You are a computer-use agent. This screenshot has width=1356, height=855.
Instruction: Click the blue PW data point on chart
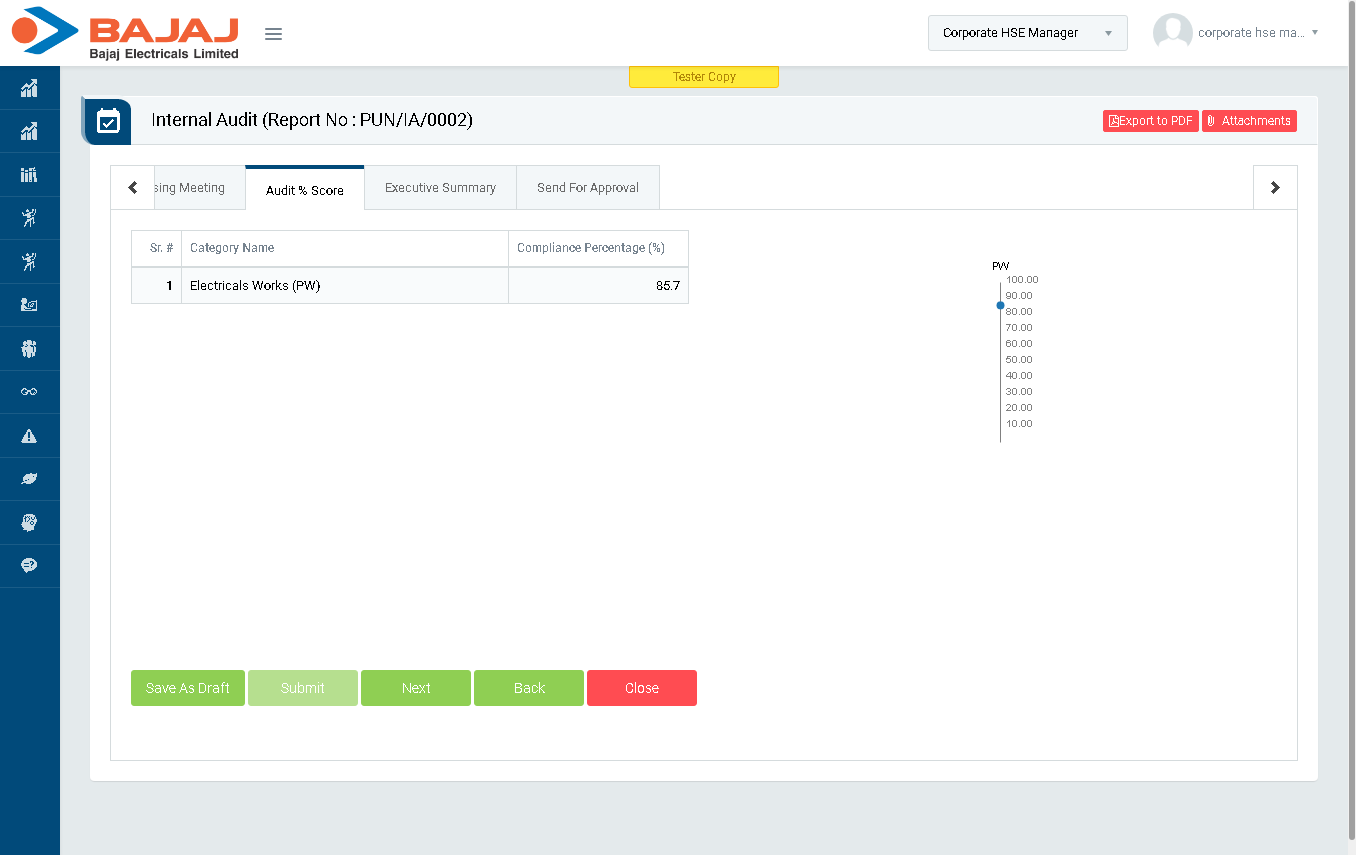click(1000, 305)
